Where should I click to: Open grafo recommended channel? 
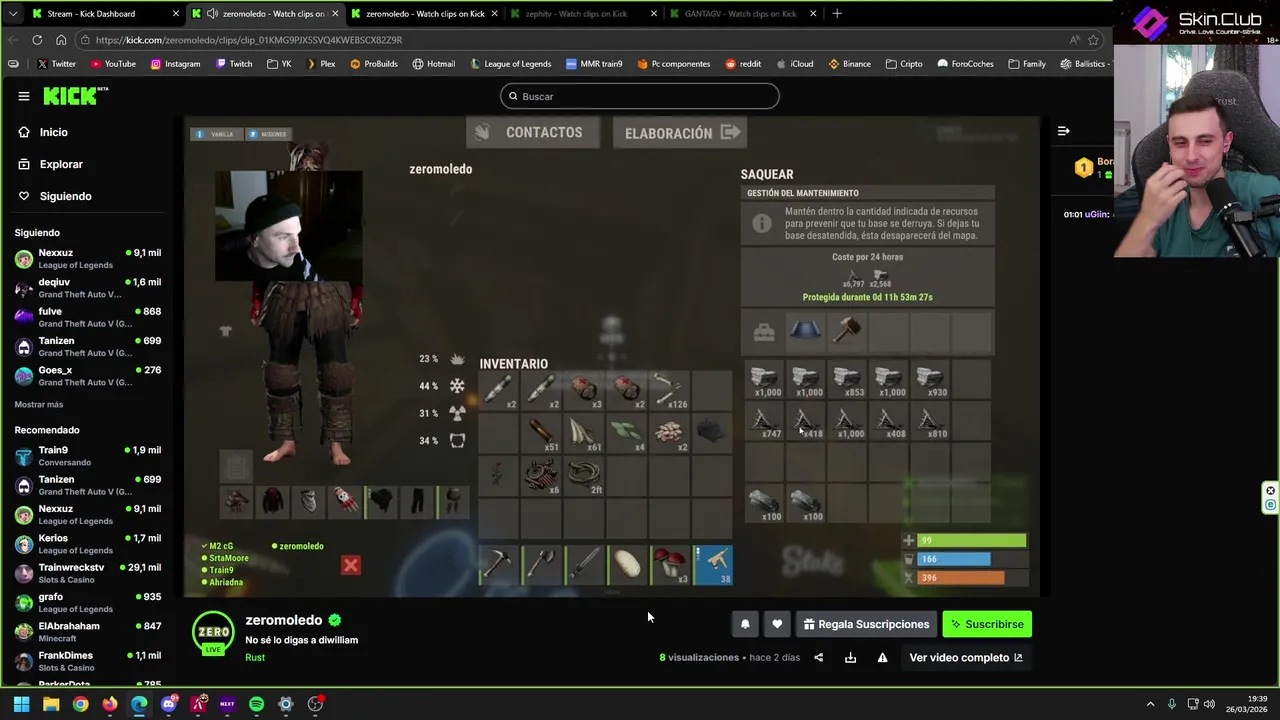click(88, 602)
